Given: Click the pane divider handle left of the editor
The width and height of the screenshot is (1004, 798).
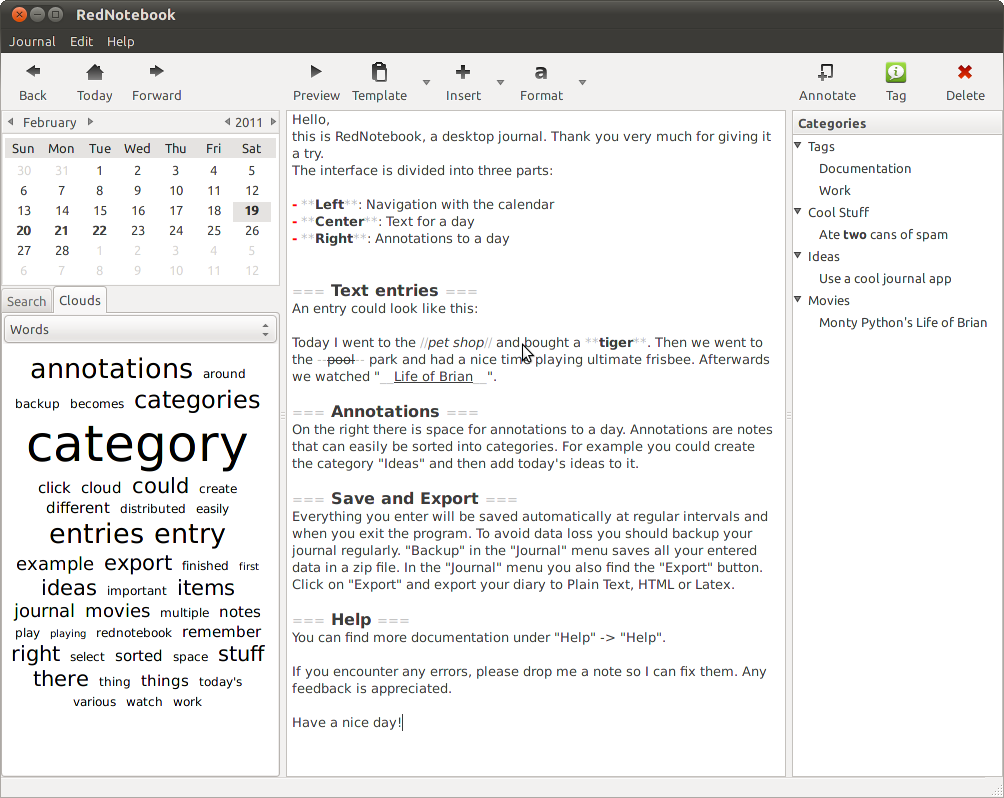Looking at the screenshot, I should click(283, 416).
